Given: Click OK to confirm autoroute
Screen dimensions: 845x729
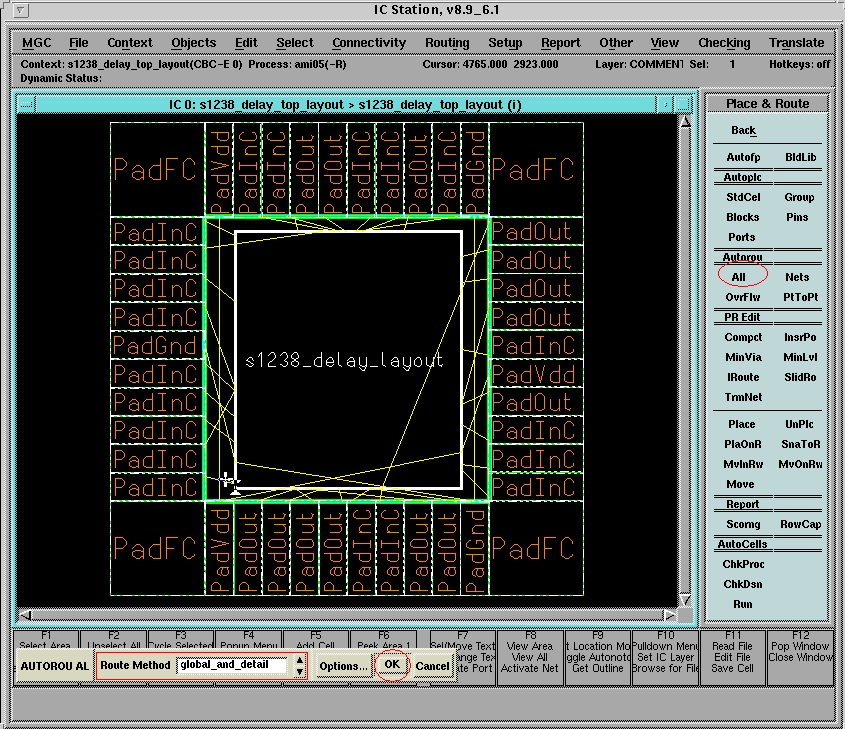Looking at the screenshot, I should point(392,665).
